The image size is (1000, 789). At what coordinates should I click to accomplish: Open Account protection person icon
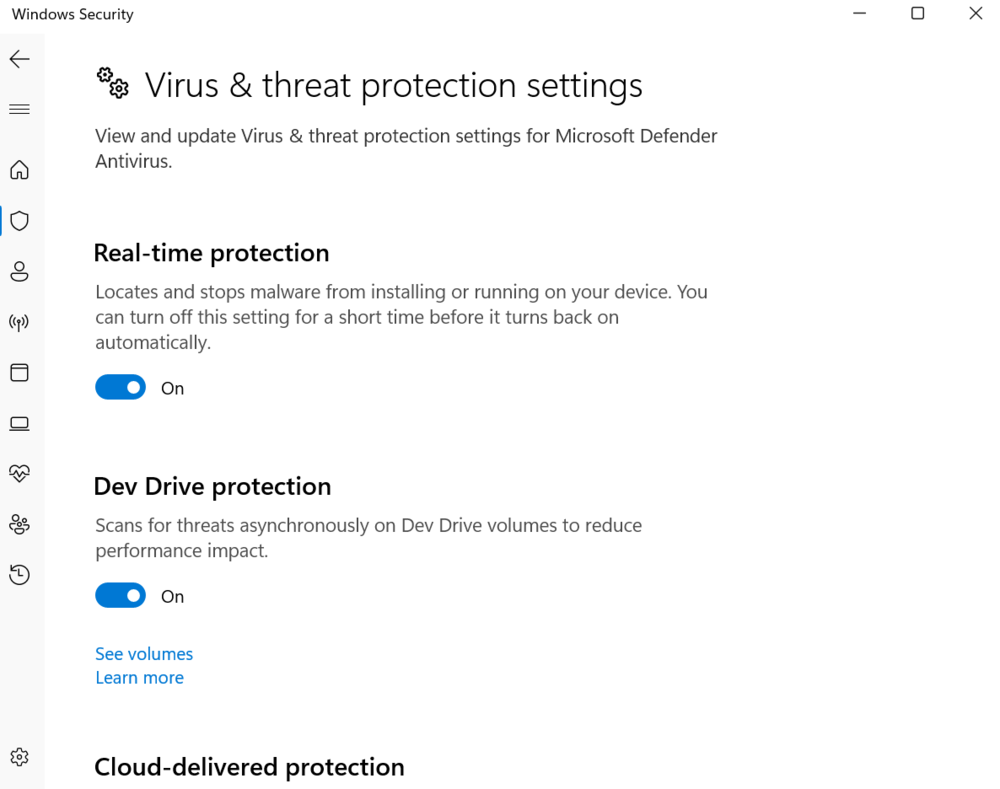pyautogui.click(x=20, y=272)
